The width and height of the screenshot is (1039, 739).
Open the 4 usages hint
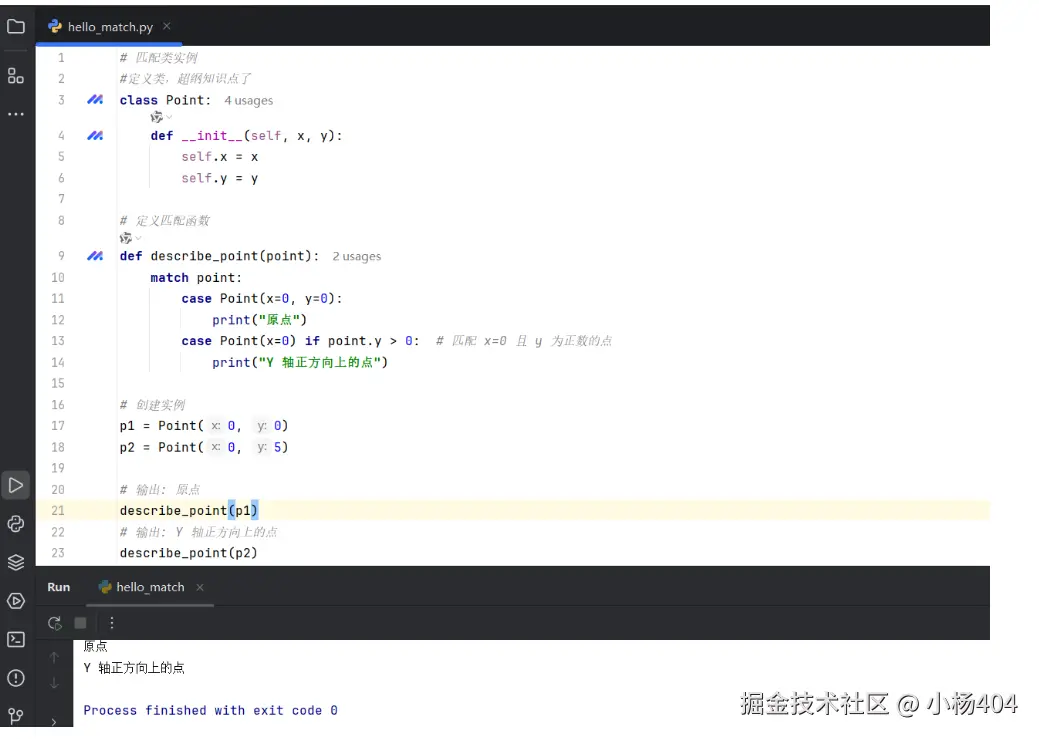point(248,101)
